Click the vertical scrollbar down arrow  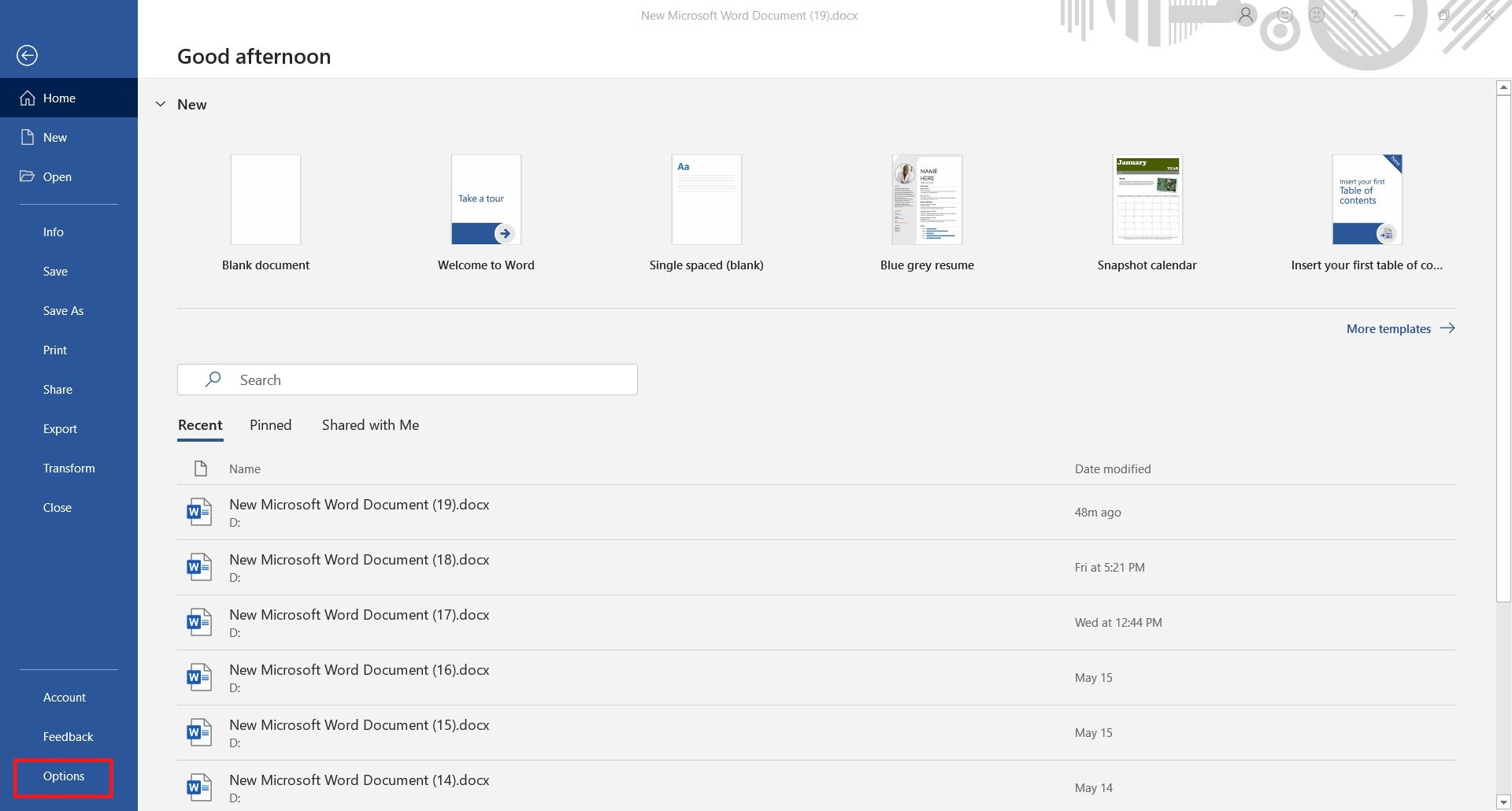click(x=1503, y=802)
